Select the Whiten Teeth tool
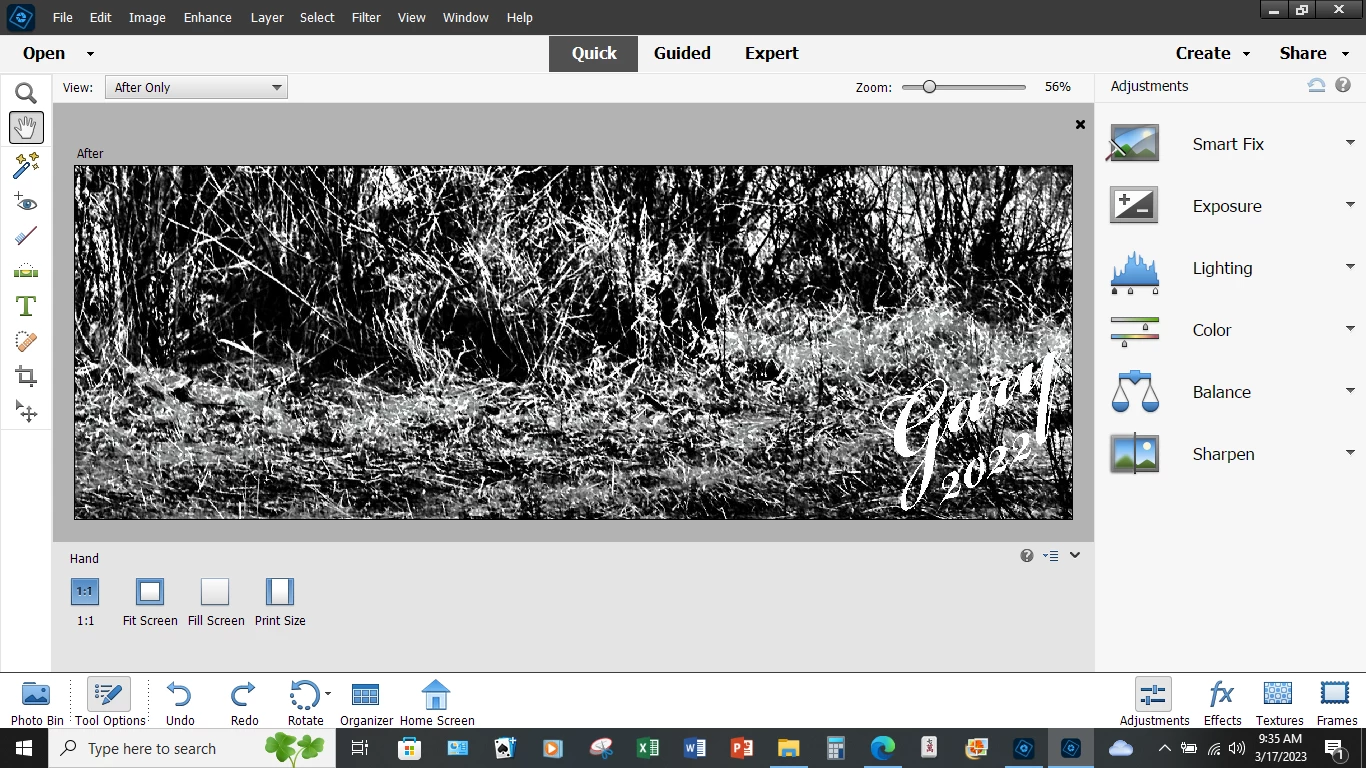1366x768 pixels. 26,237
